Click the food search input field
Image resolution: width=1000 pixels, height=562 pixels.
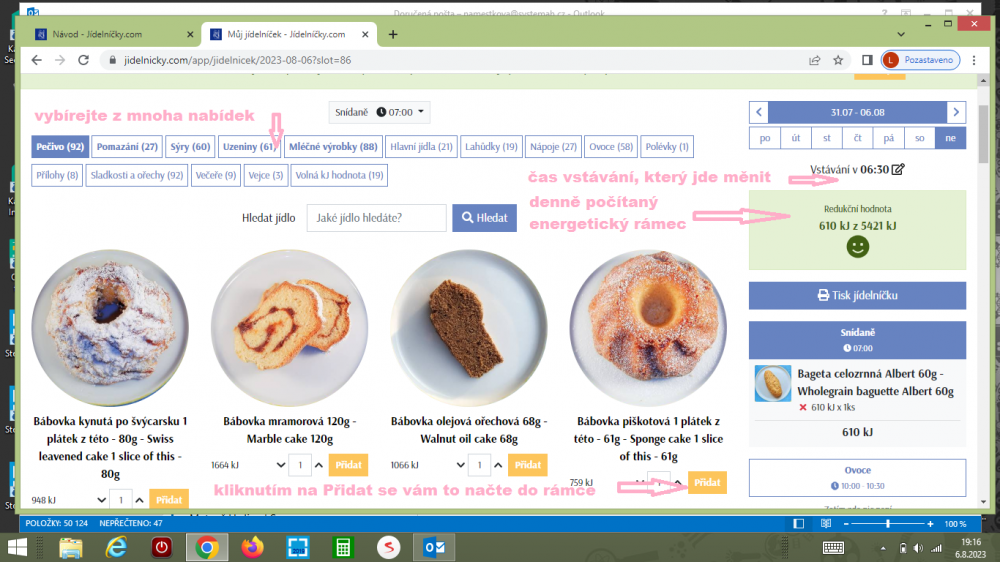pos(375,217)
